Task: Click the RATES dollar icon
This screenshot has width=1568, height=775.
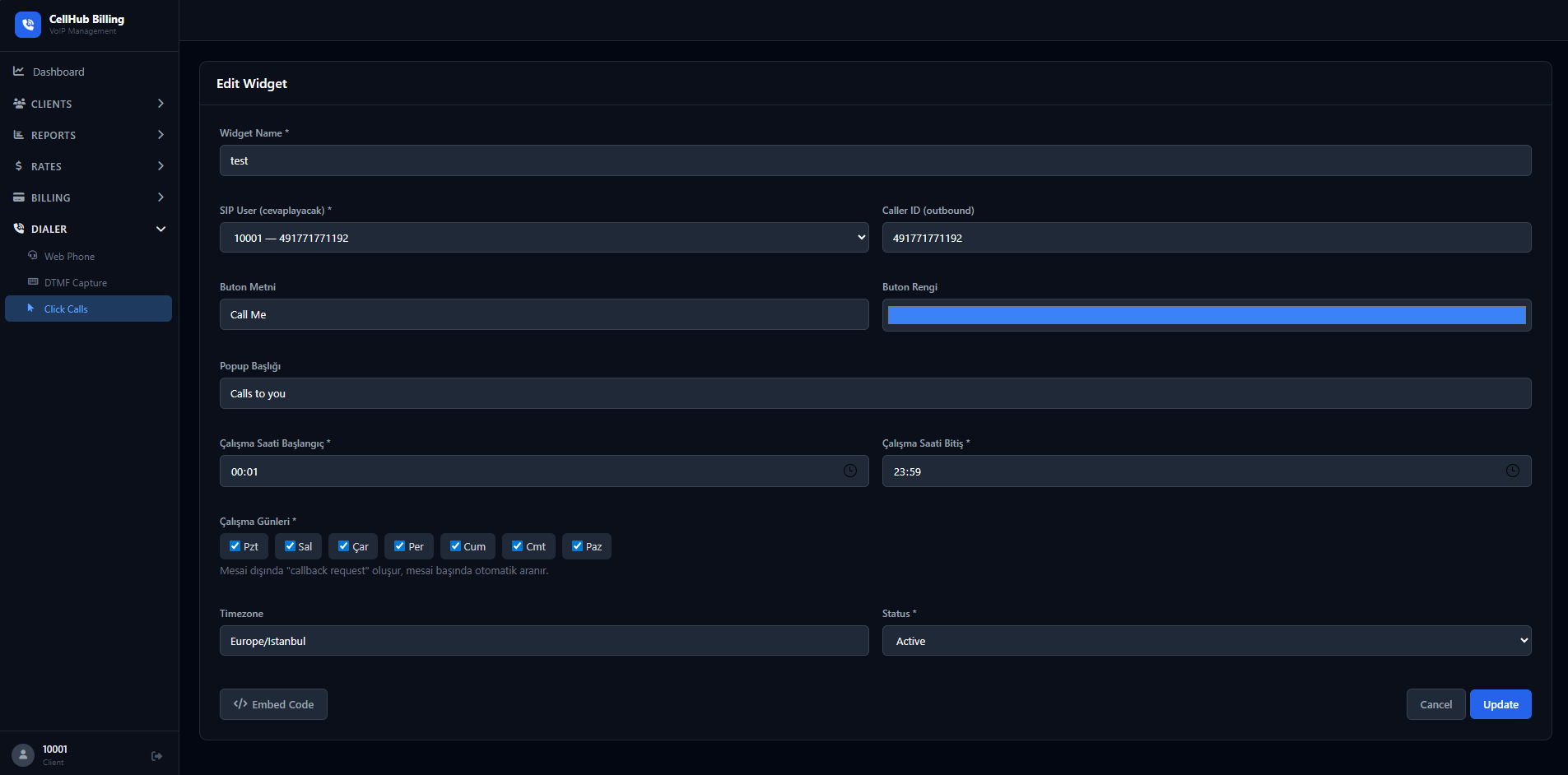Action: (x=19, y=166)
